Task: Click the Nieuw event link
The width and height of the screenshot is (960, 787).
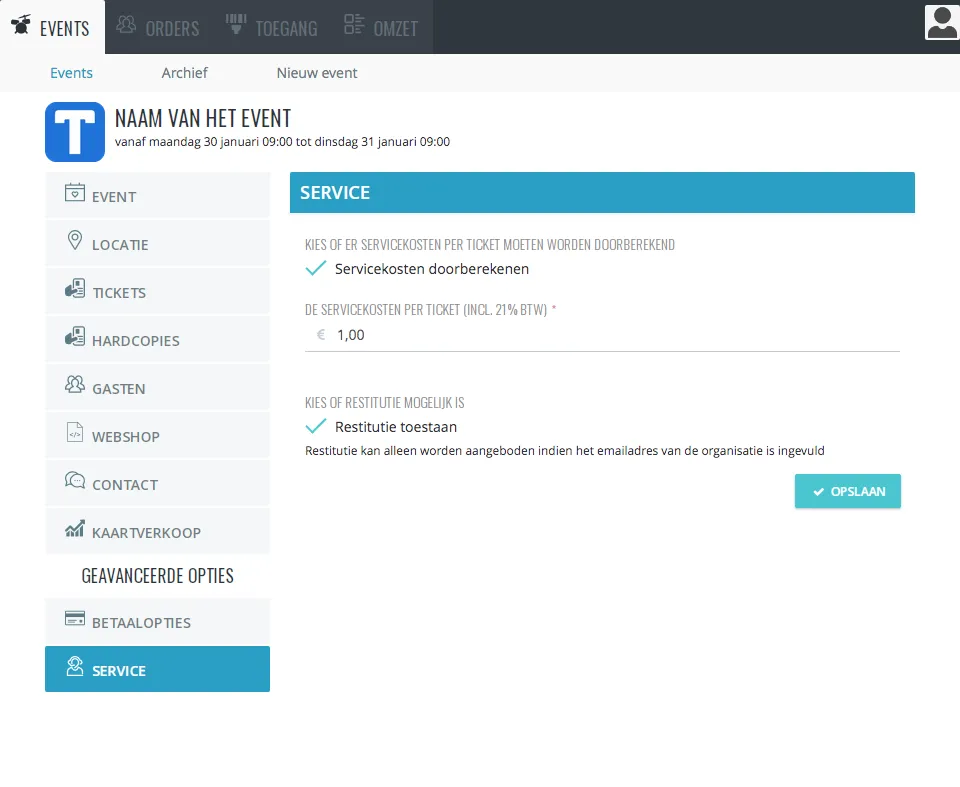Action: tap(317, 73)
